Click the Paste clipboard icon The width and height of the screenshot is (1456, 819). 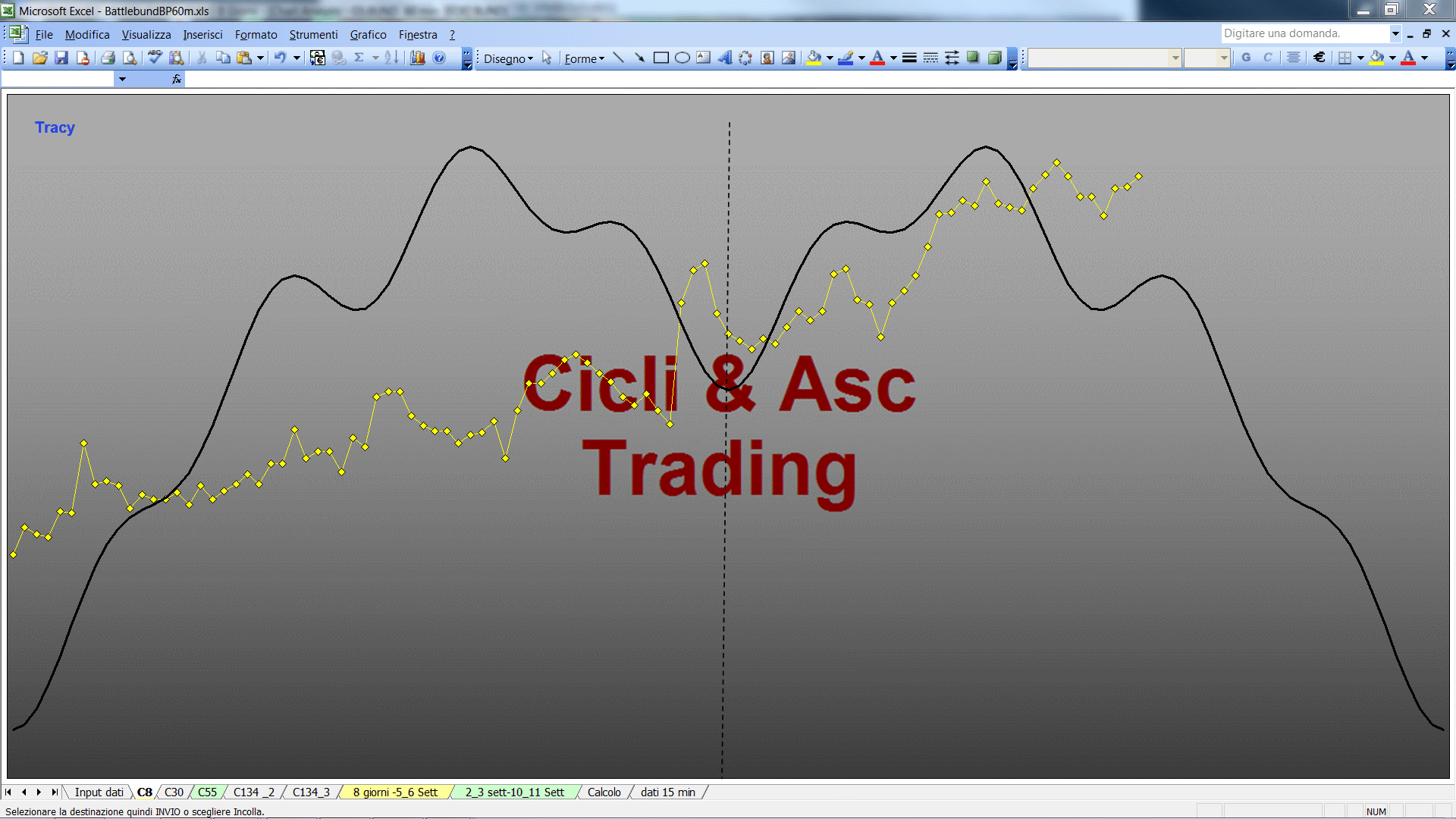244,58
